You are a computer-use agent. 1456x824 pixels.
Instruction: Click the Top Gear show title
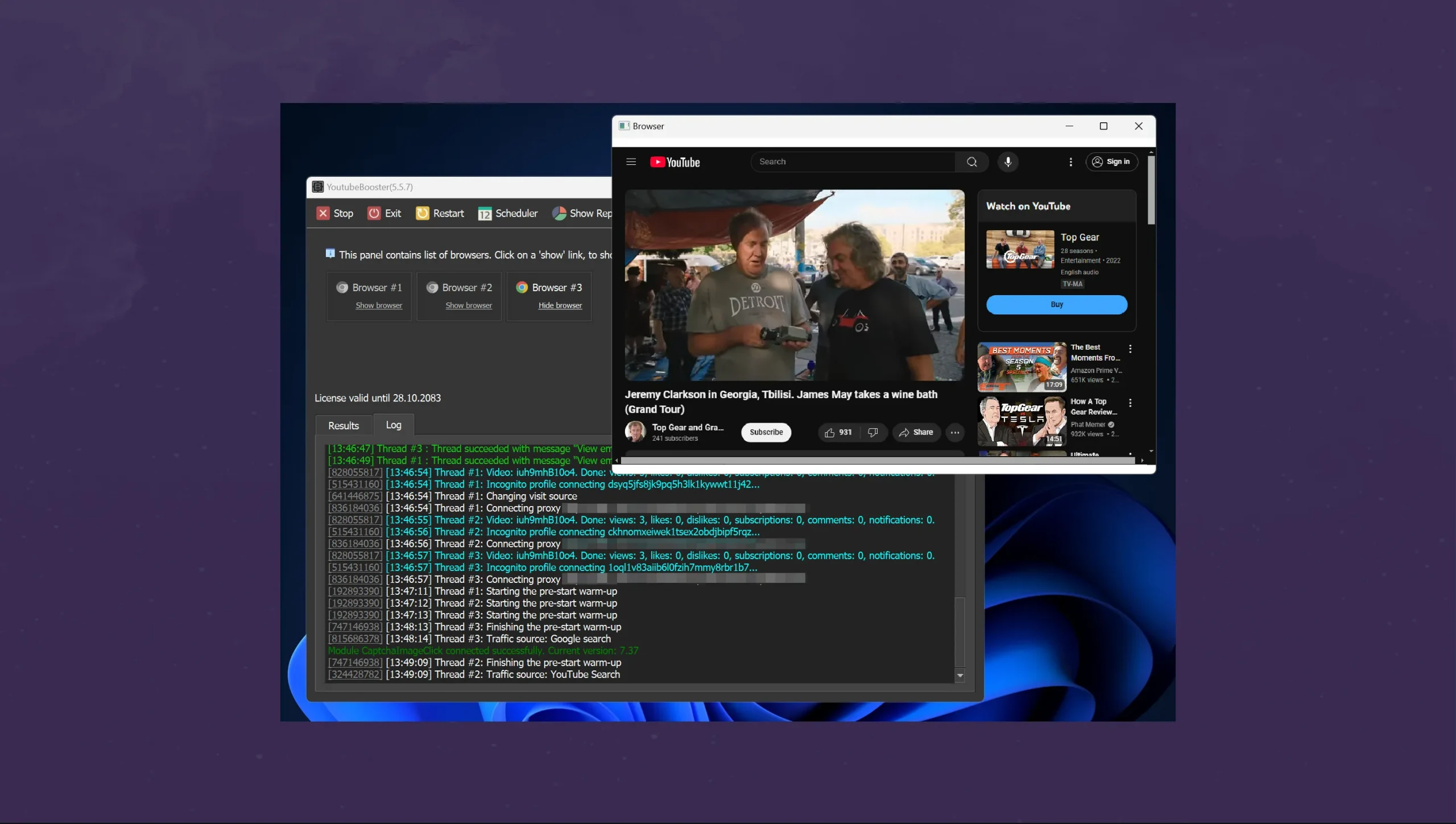tap(1079, 237)
